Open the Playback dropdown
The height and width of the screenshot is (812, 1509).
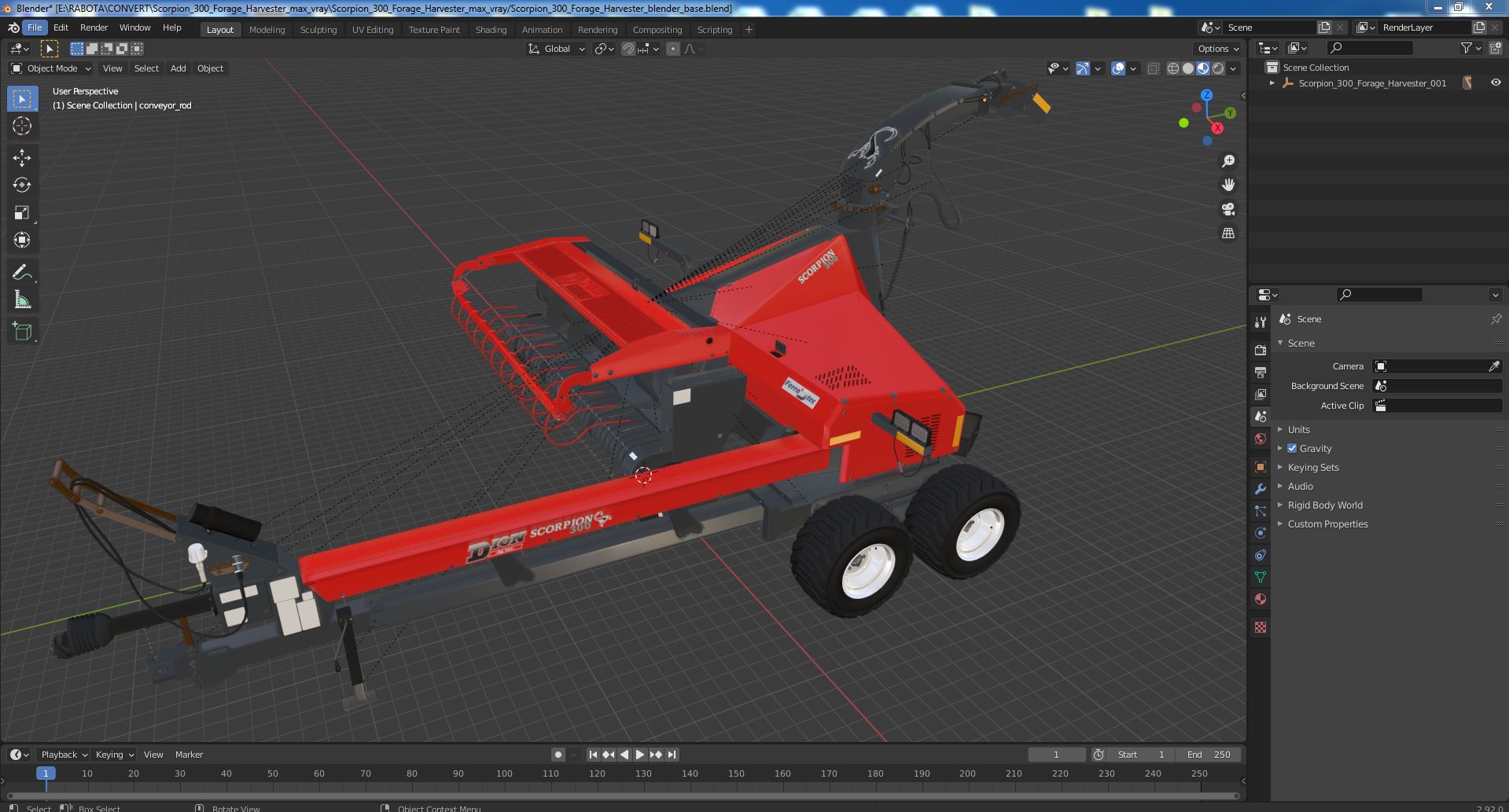(64, 755)
